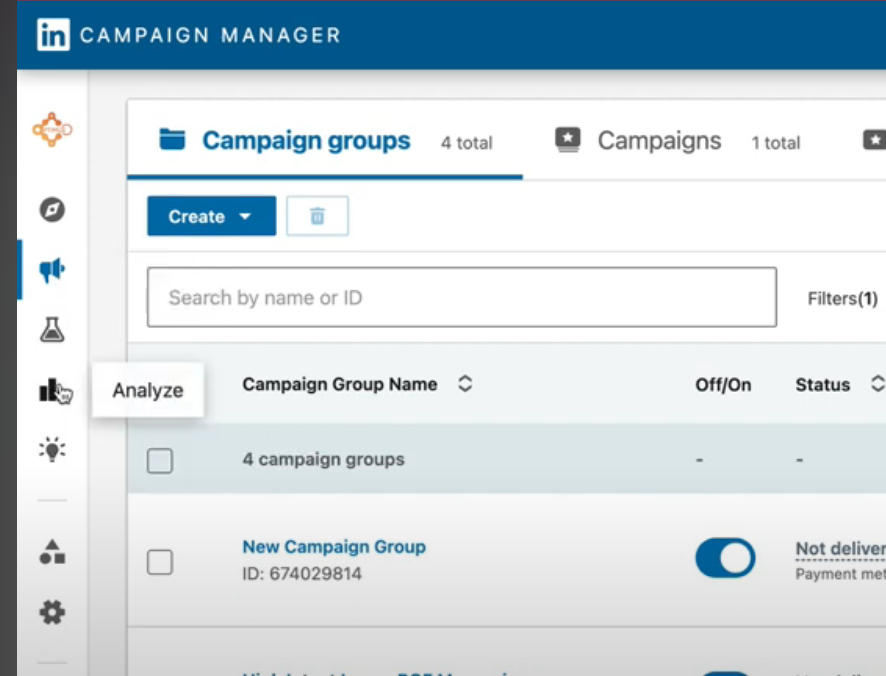Check the New Campaign Group checkbox

pos(160,562)
